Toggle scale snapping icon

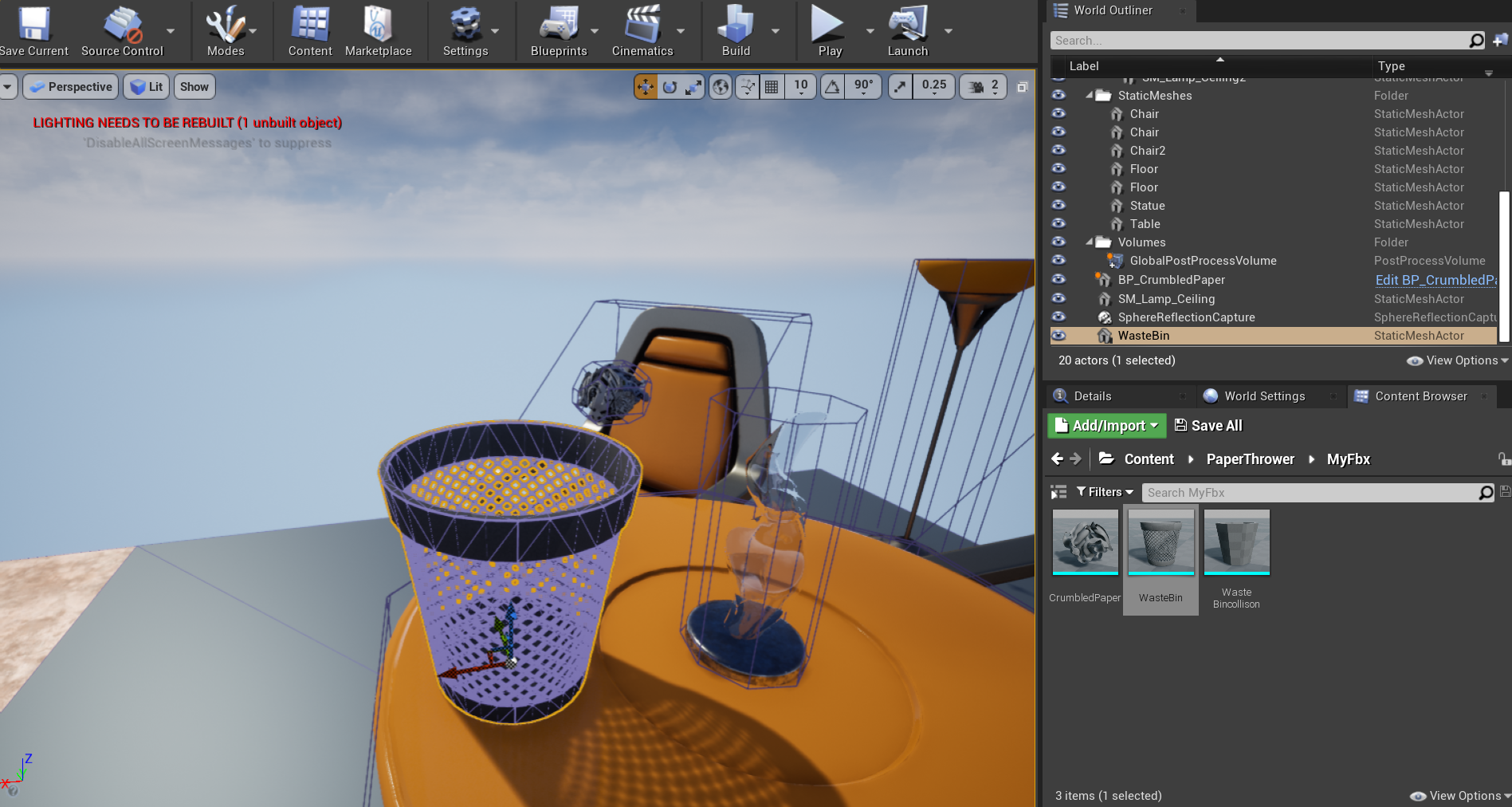click(900, 87)
